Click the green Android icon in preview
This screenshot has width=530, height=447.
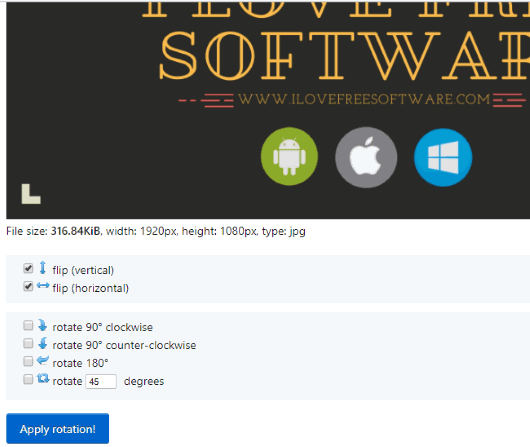pos(289,157)
